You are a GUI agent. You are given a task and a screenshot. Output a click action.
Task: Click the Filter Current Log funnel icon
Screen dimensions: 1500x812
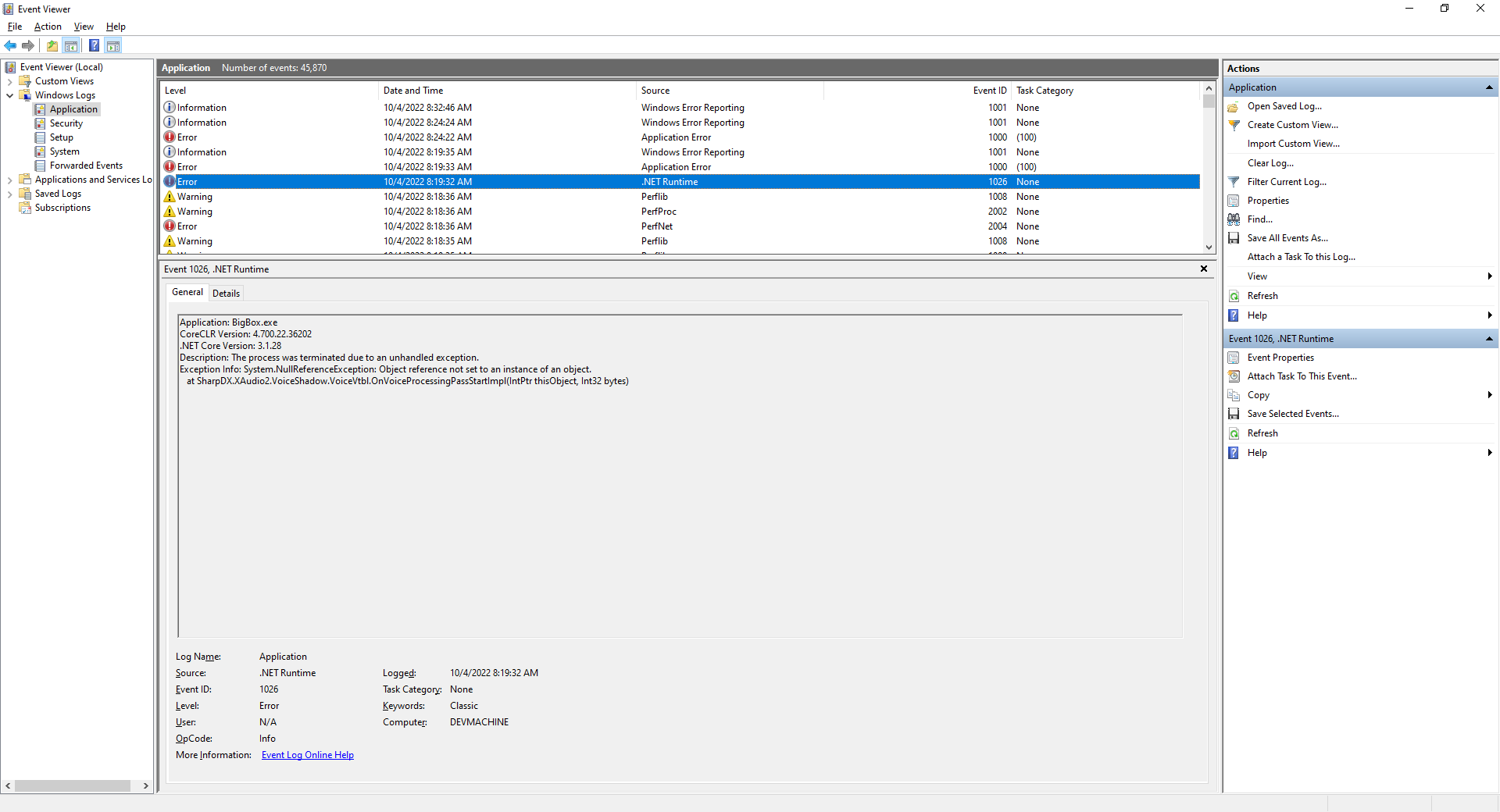click(1234, 182)
